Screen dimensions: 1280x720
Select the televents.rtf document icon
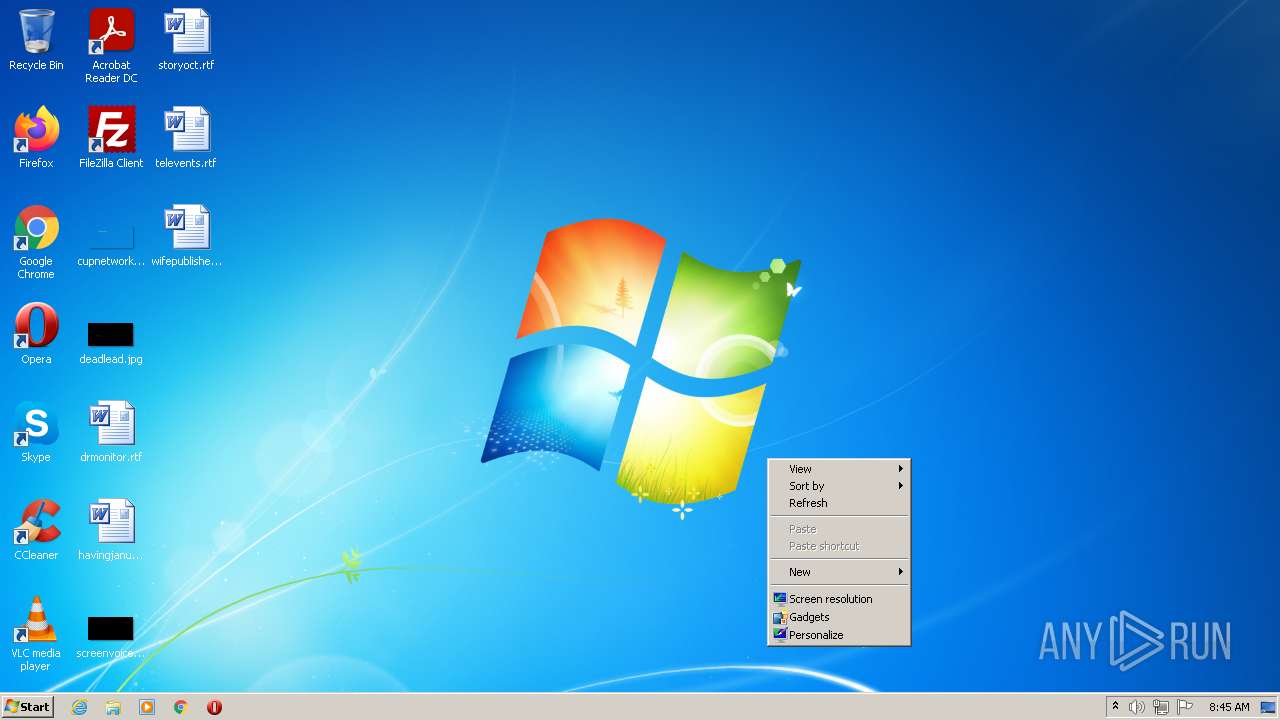click(186, 138)
